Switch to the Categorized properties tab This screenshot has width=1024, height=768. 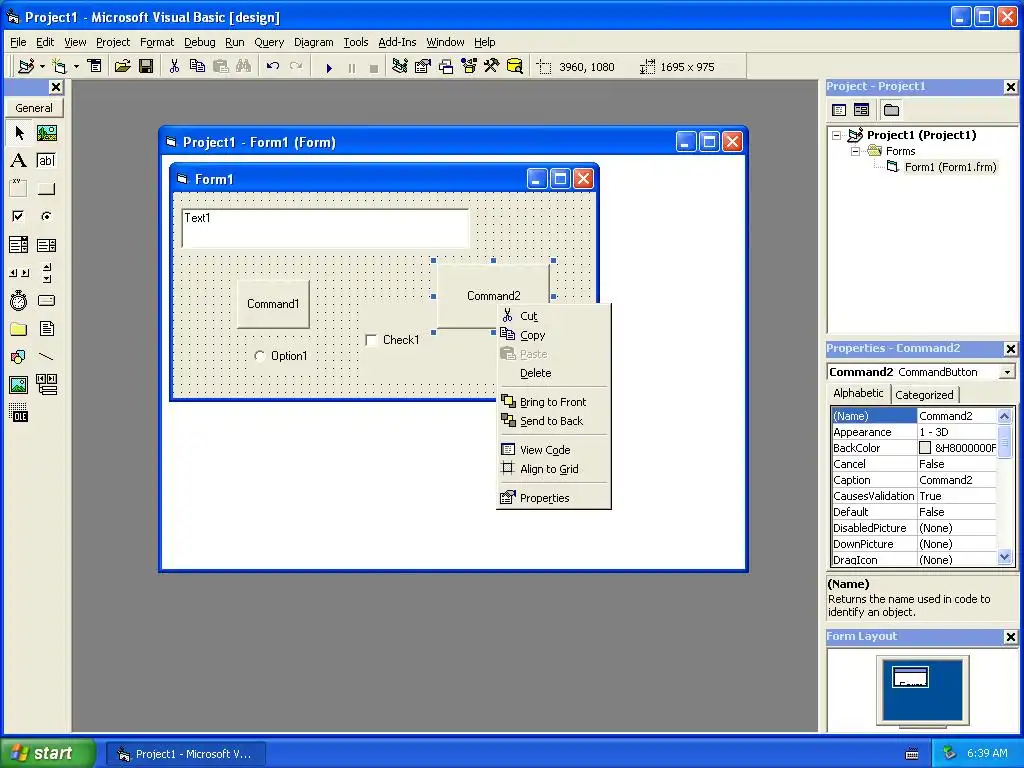pos(924,394)
